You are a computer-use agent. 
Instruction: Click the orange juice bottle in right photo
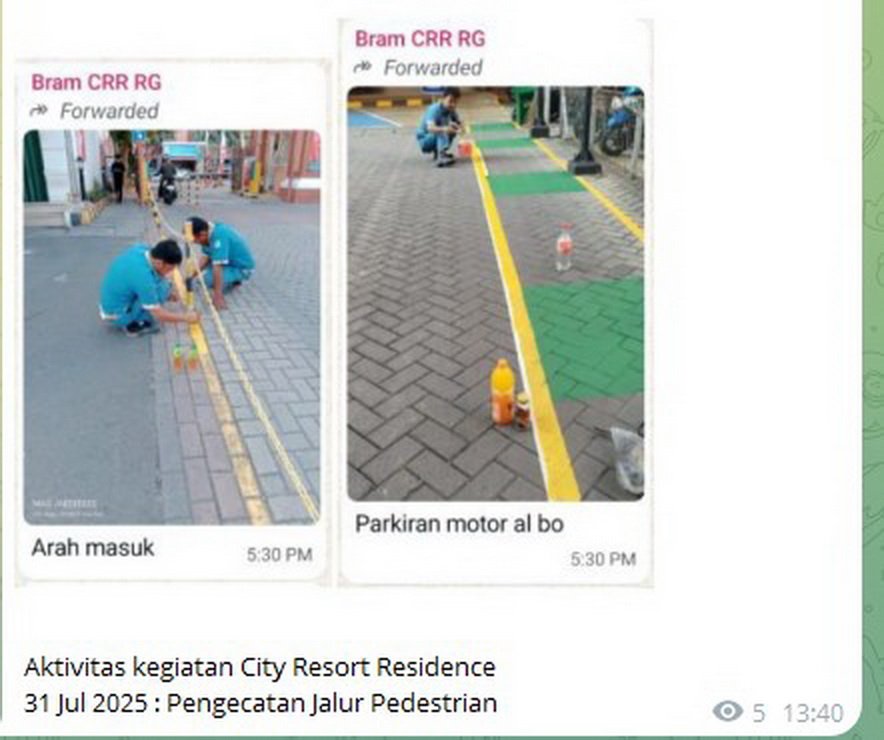coord(502,392)
